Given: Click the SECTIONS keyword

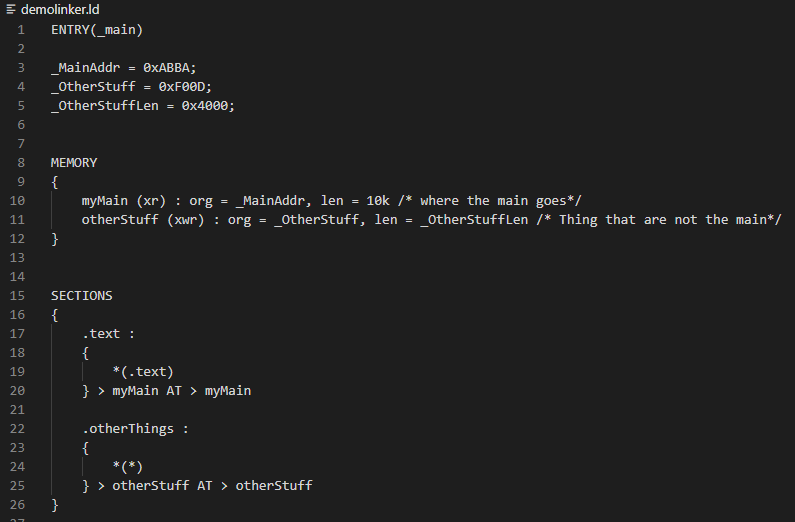Looking at the screenshot, I should 82,295.
